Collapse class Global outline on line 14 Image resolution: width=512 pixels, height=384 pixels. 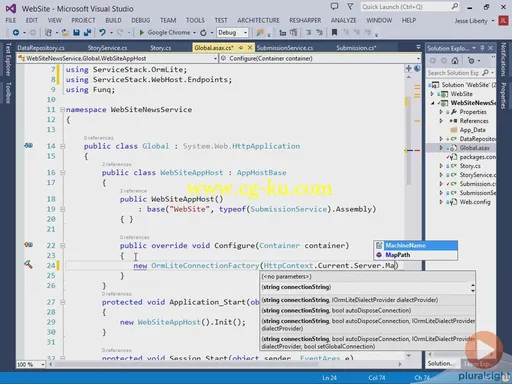point(62,146)
